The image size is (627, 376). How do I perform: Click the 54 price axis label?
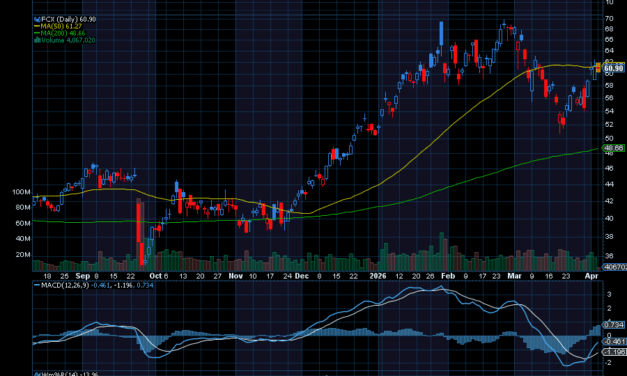609,111
